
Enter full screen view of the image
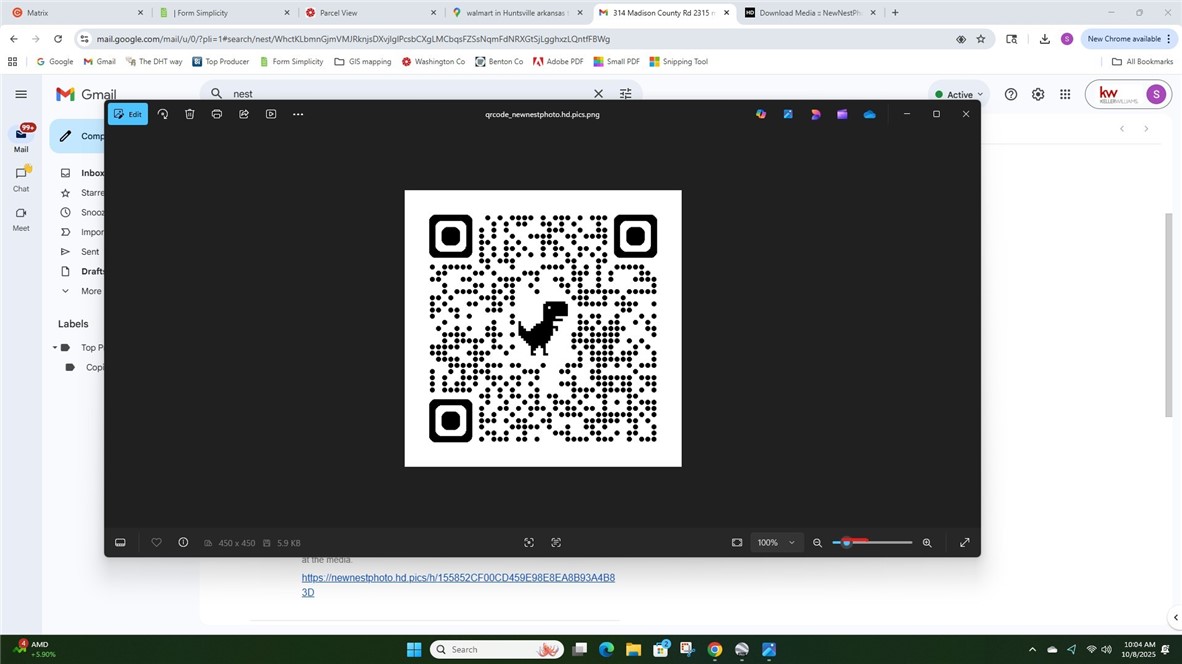pos(964,542)
